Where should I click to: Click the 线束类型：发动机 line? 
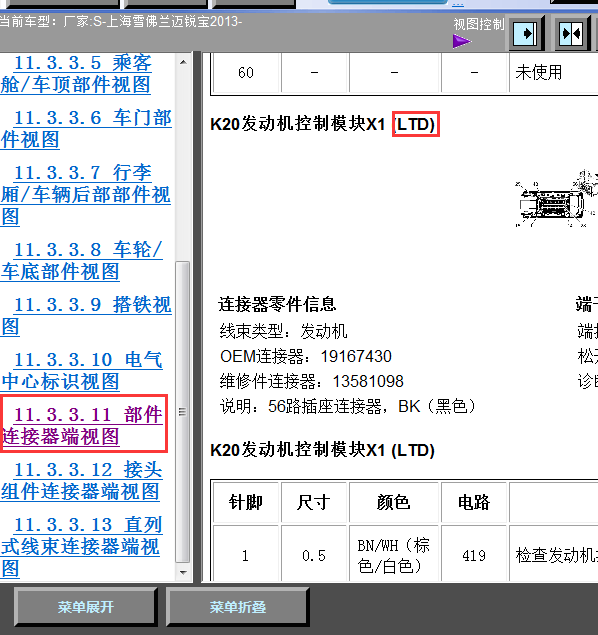[x=283, y=331]
